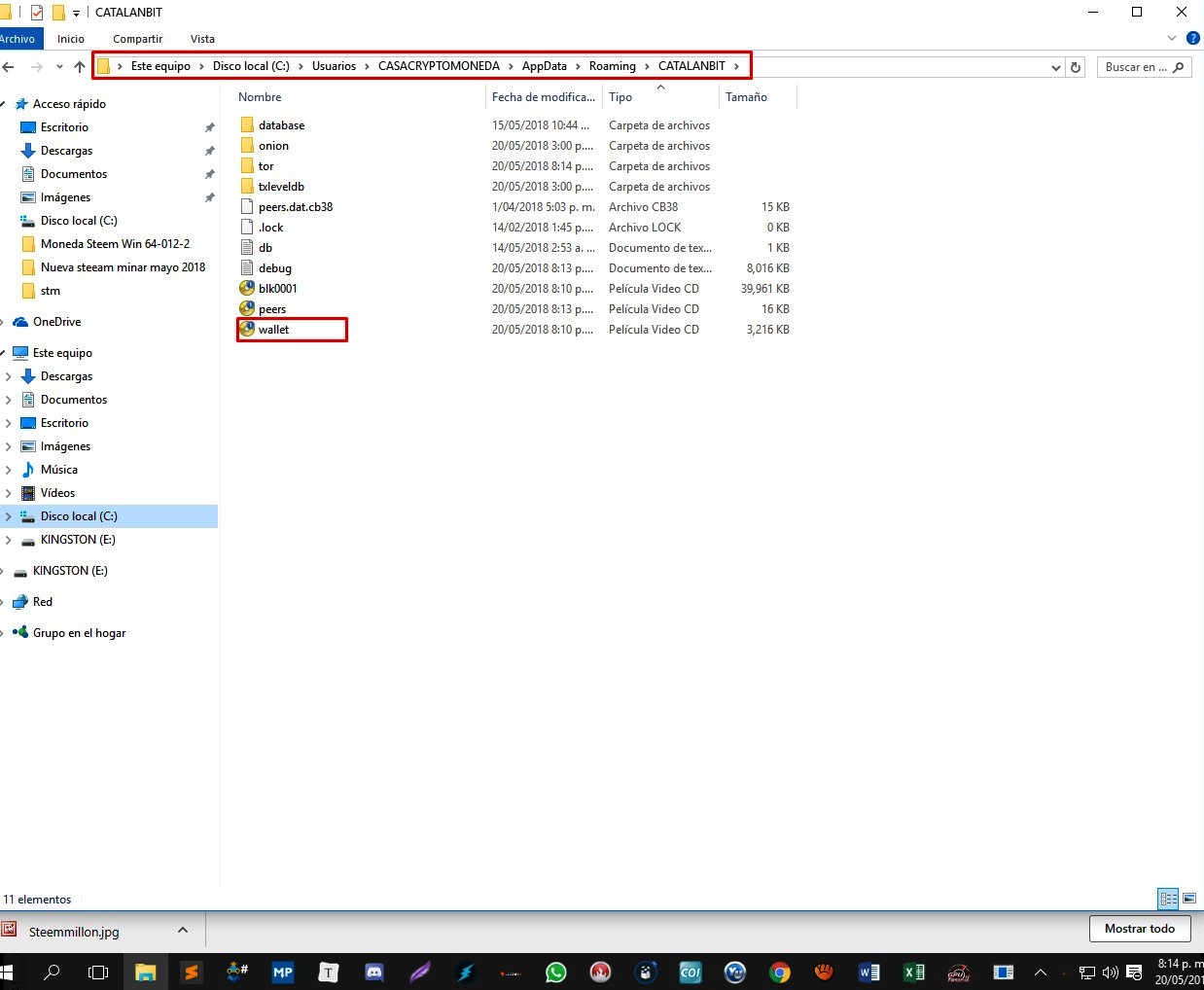This screenshot has height=990, width=1204.
Task: Click the Usuarios breadcrumb segment
Action: [334, 66]
